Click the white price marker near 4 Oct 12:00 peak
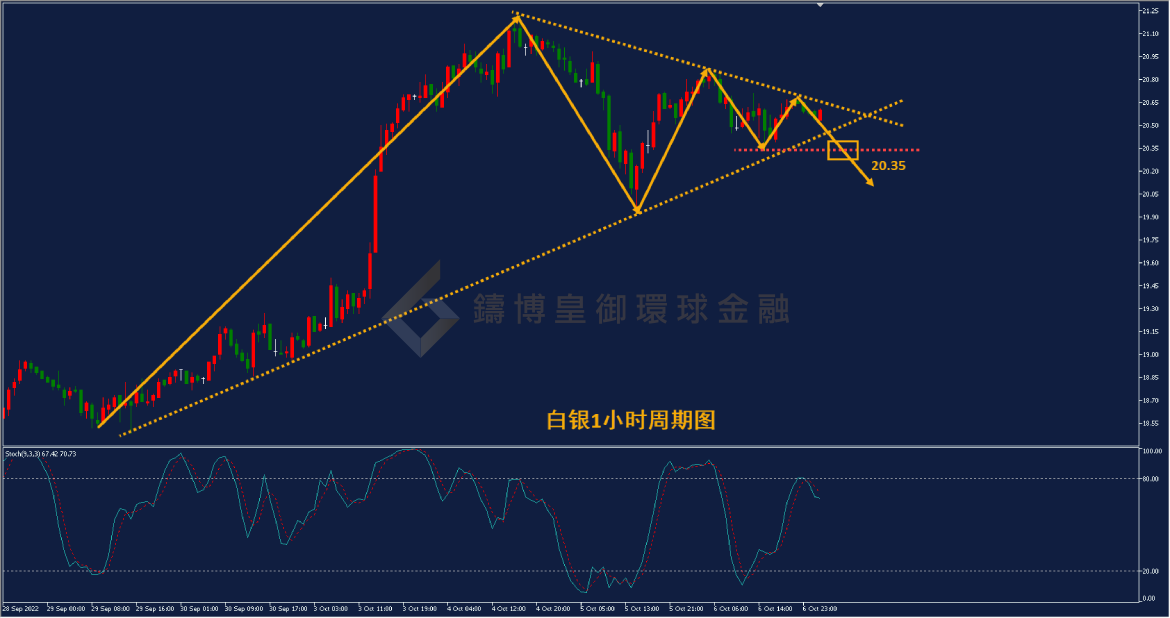The height and width of the screenshot is (618, 1170). (526, 49)
